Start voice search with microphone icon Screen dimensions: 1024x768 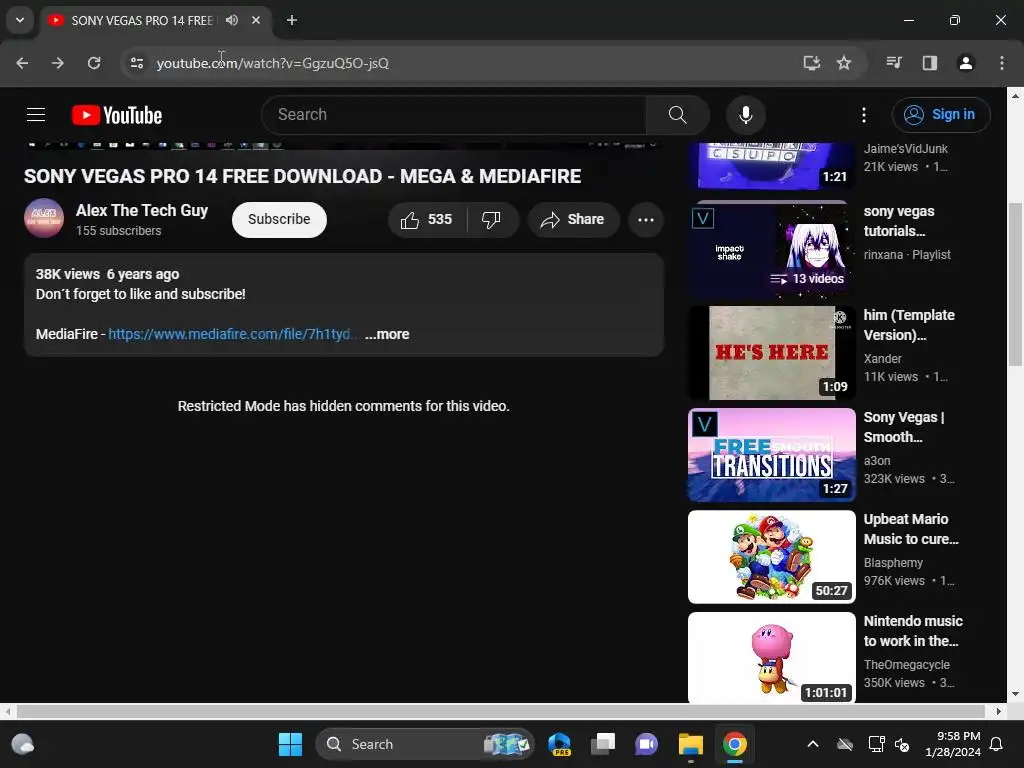coord(745,115)
